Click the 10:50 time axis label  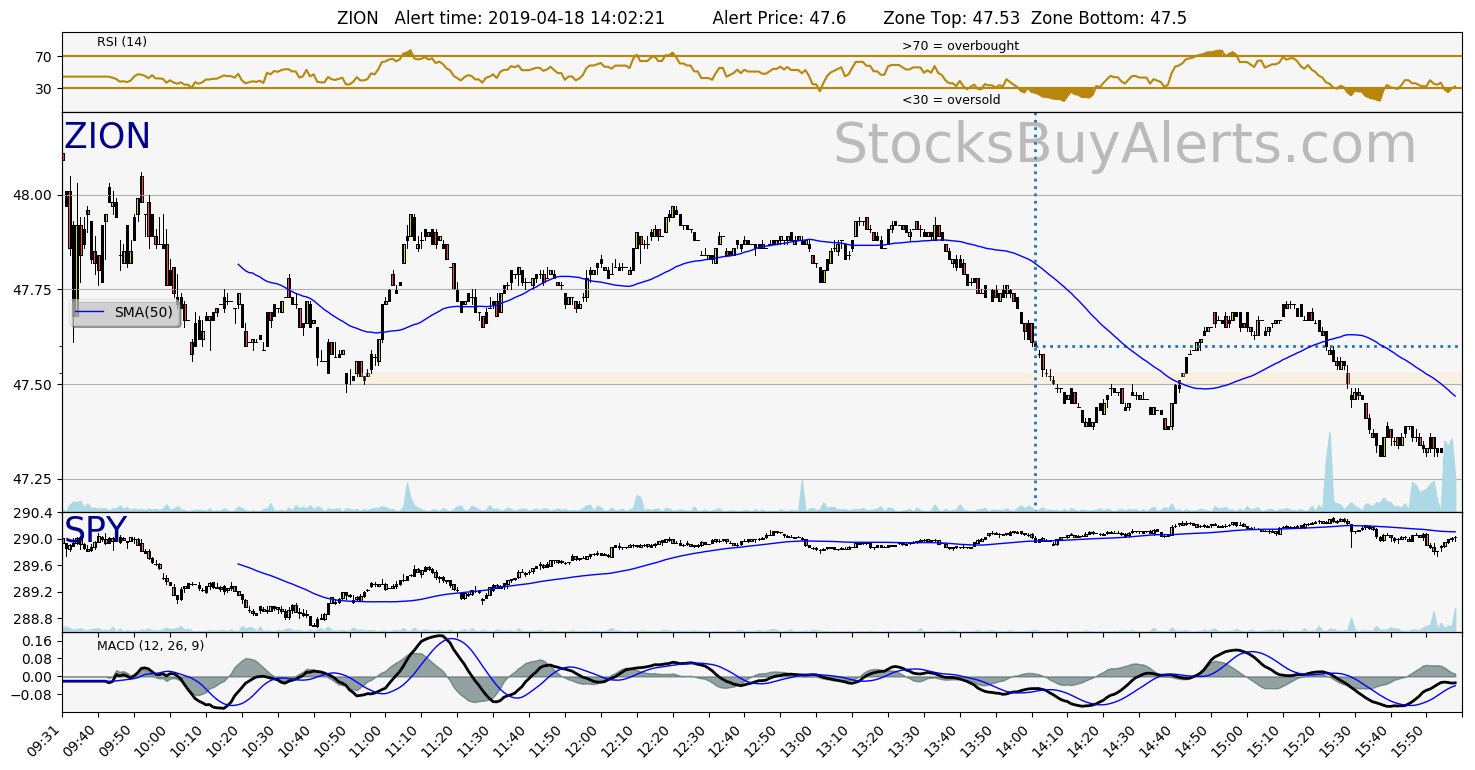point(331,740)
